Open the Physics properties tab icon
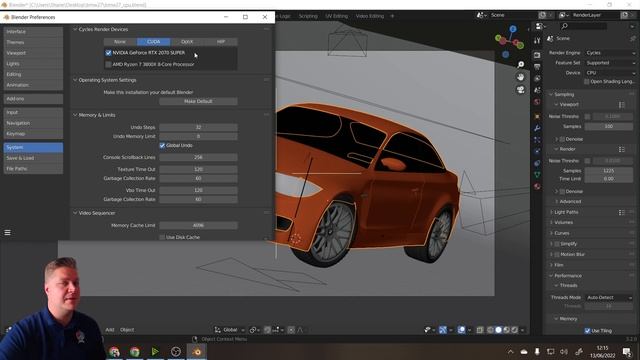 [537, 151]
